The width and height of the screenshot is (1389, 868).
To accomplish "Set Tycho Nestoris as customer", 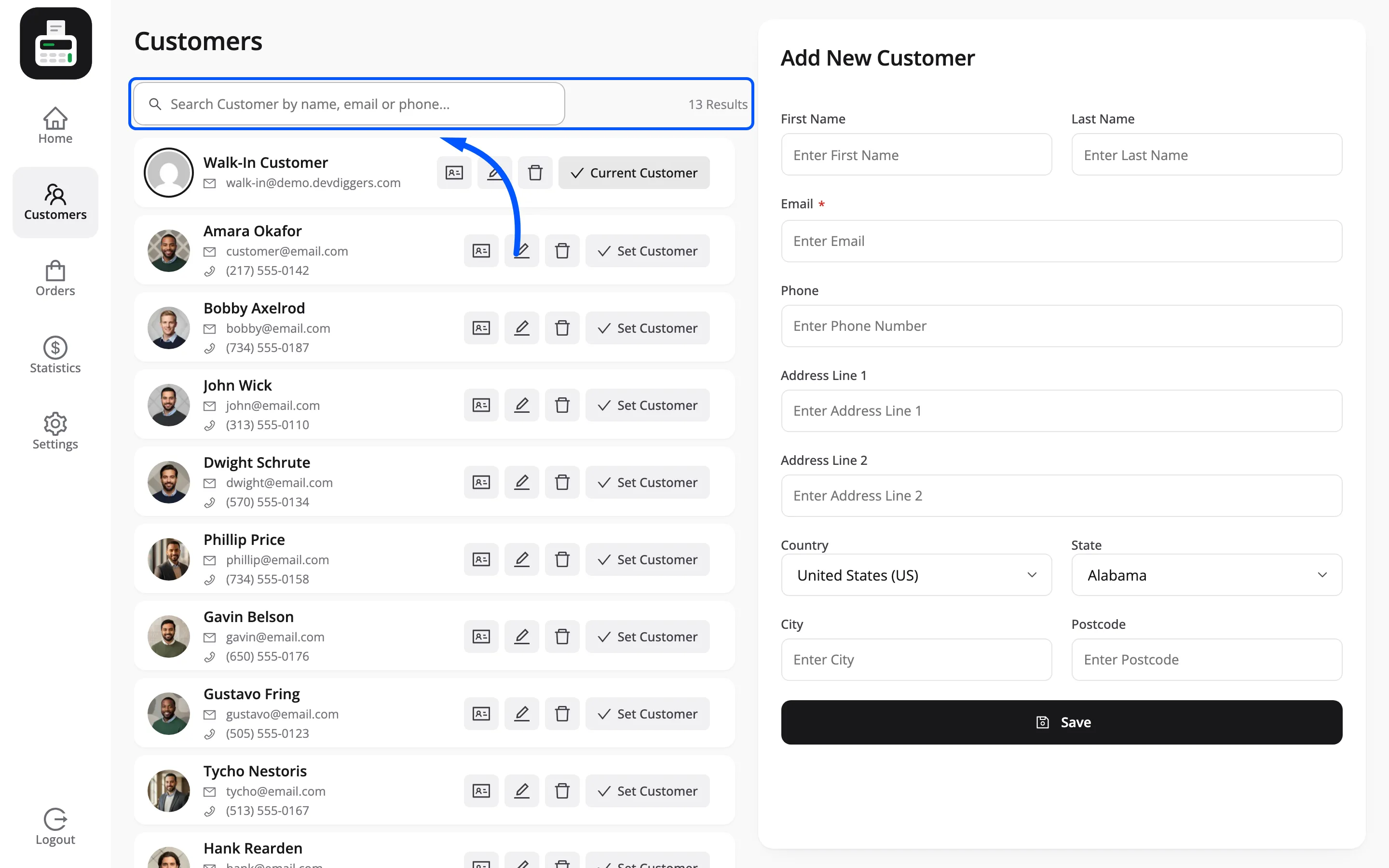I will coord(647,791).
